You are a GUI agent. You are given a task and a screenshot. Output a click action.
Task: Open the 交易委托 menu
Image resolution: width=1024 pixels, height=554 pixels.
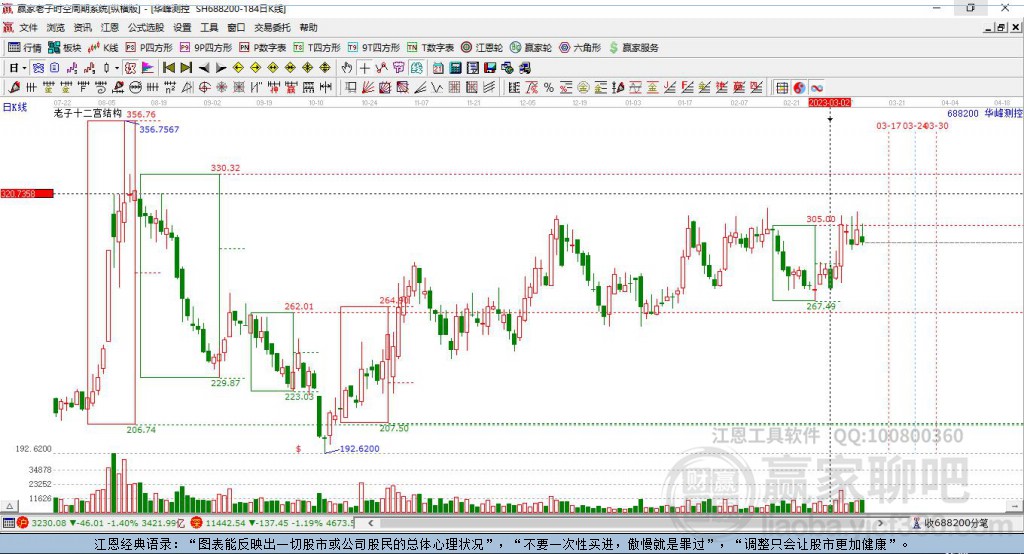(272, 27)
